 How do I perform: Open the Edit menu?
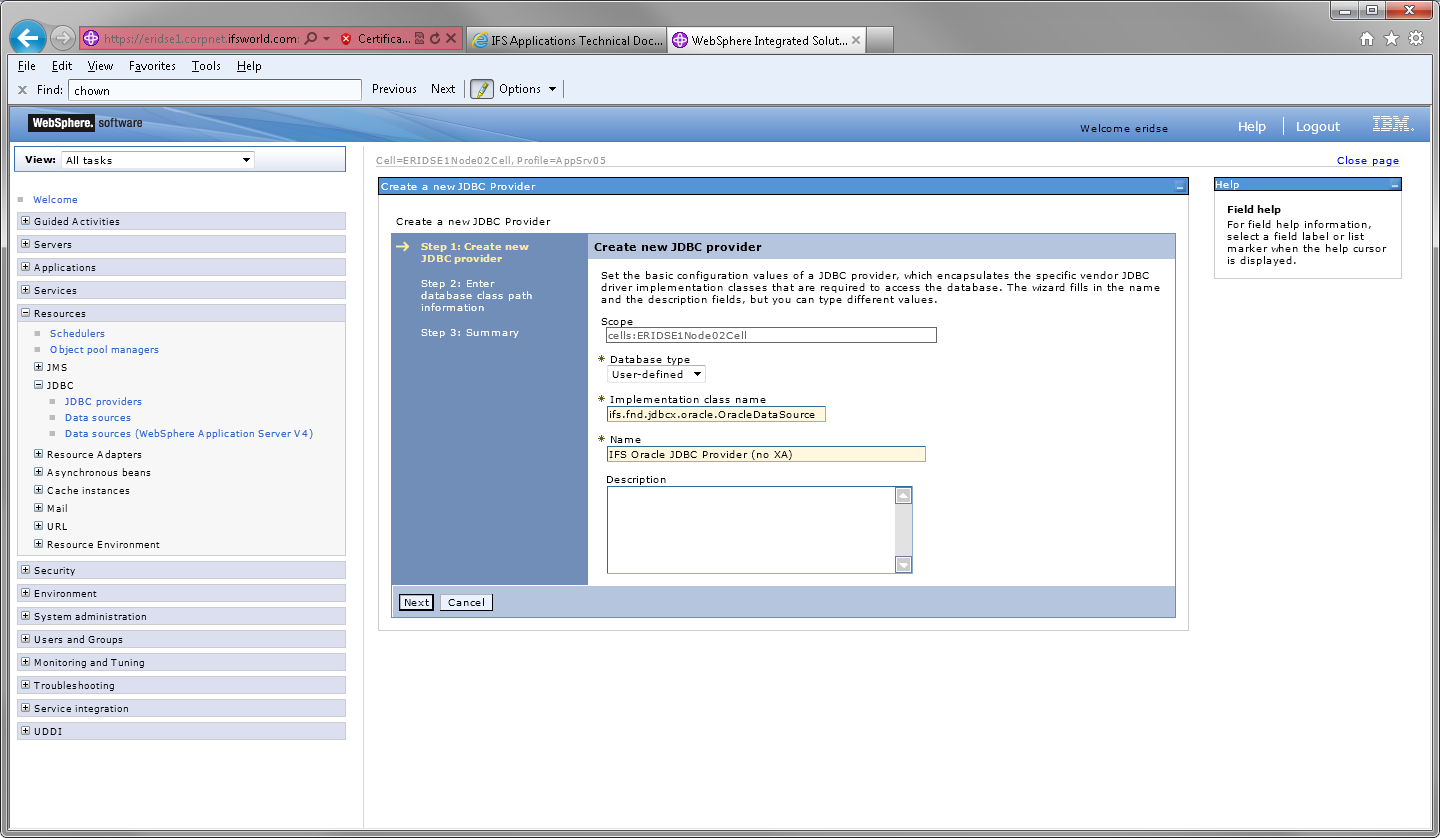(x=62, y=66)
